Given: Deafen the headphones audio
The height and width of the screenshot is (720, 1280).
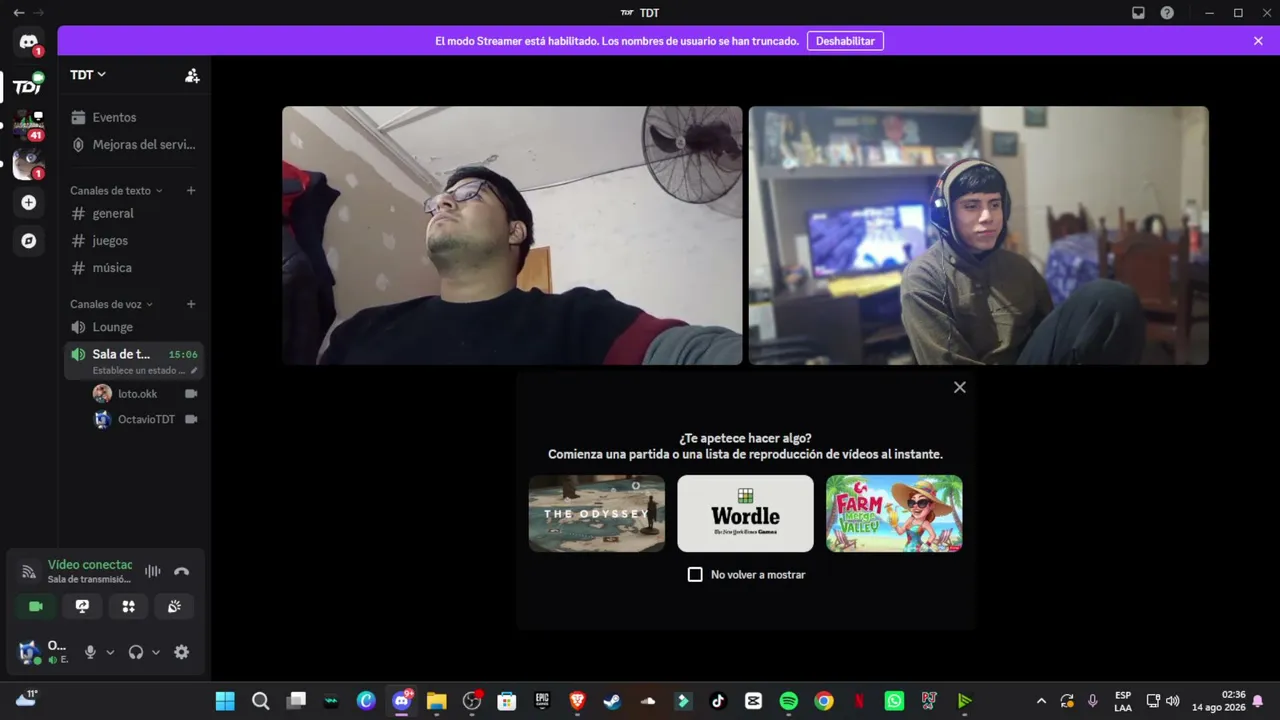Looking at the screenshot, I should [x=136, y=652].
